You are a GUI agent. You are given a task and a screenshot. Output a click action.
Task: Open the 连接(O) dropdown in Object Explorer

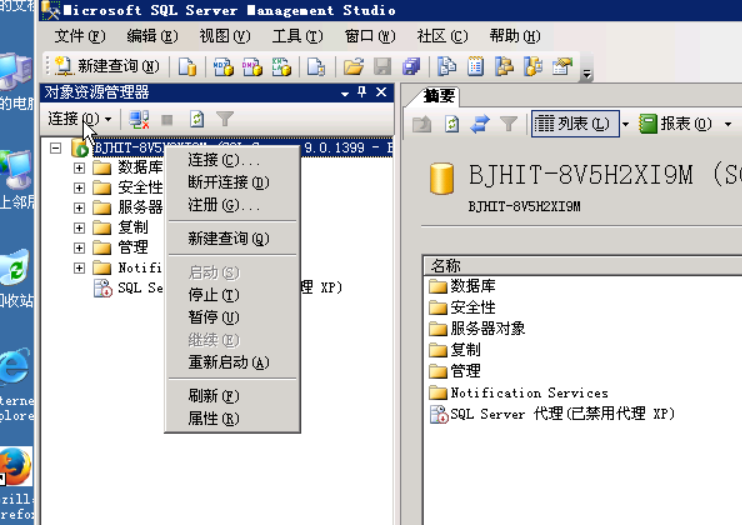[80, 119]
